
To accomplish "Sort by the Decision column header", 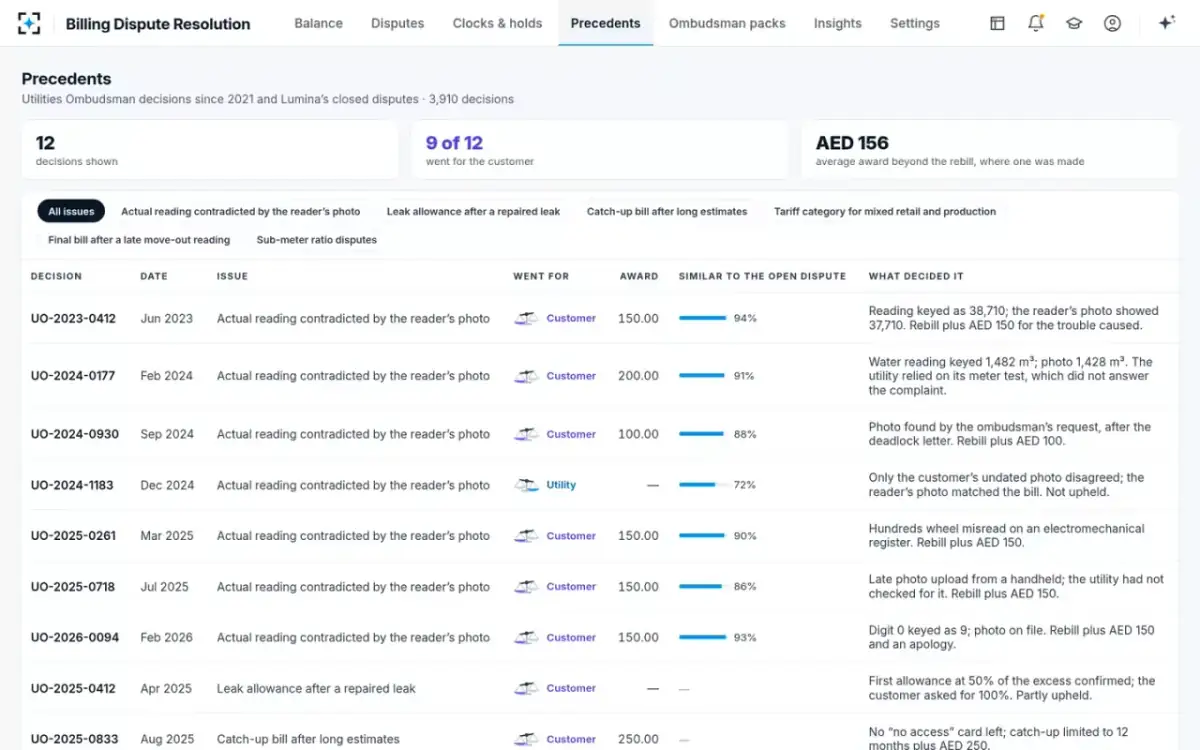I will pyautogui.click(x=56, y=276).
